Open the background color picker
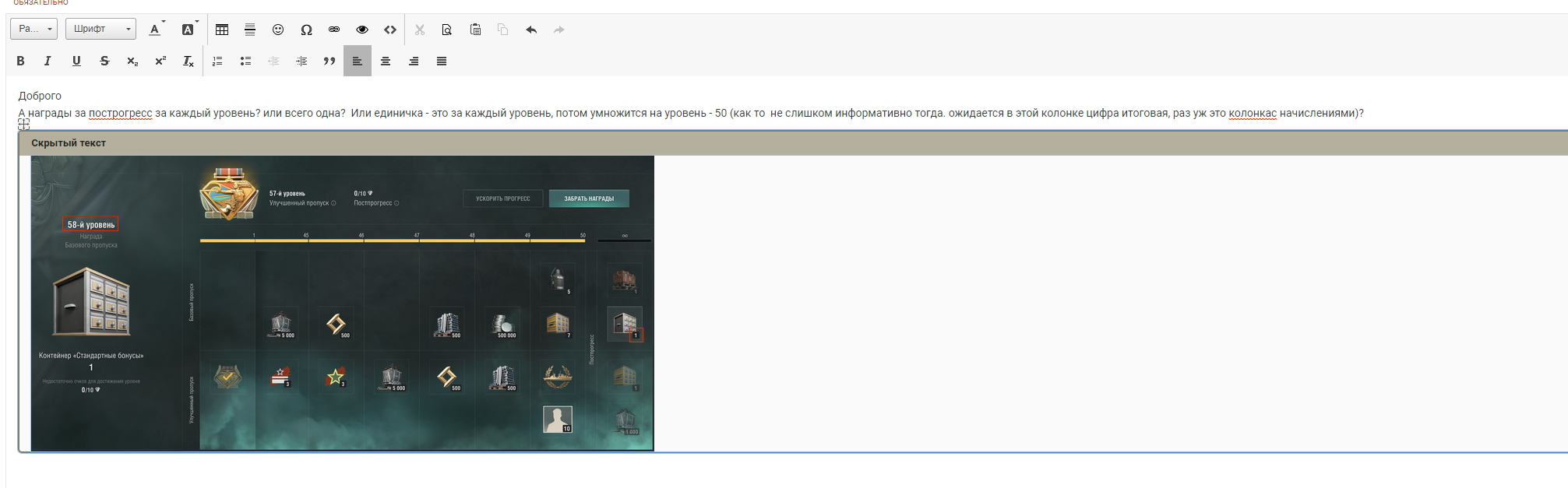The width and height of the screenshot is (1568, 488). (189, 29)
